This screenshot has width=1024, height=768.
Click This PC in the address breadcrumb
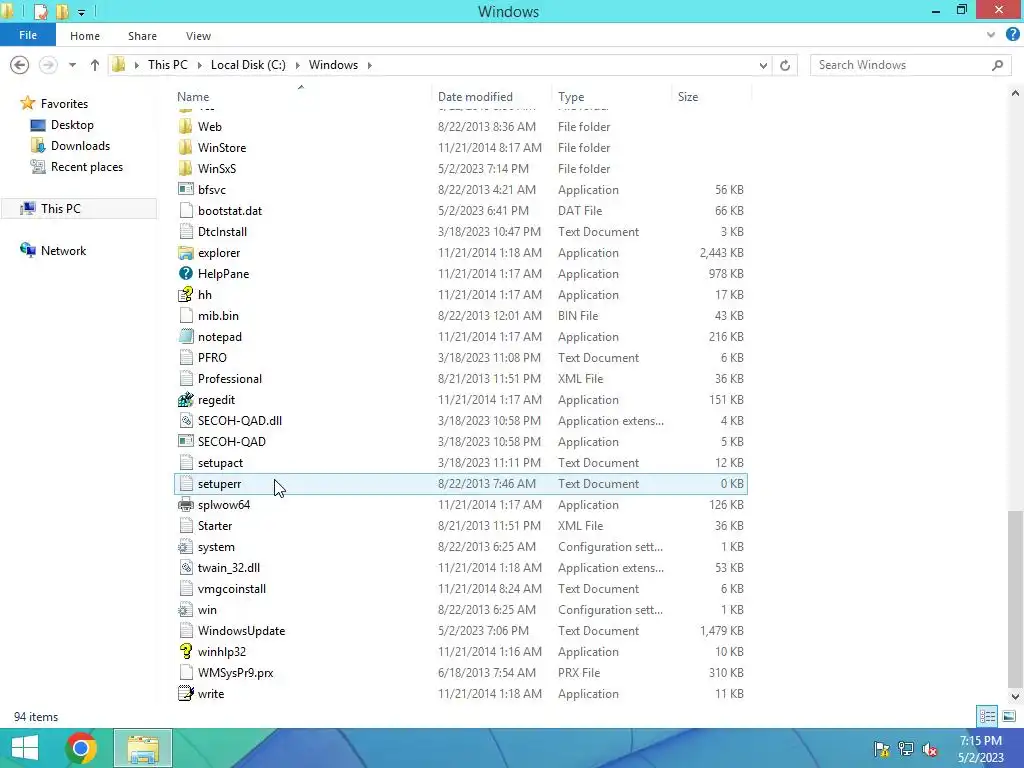coord(167,65)
